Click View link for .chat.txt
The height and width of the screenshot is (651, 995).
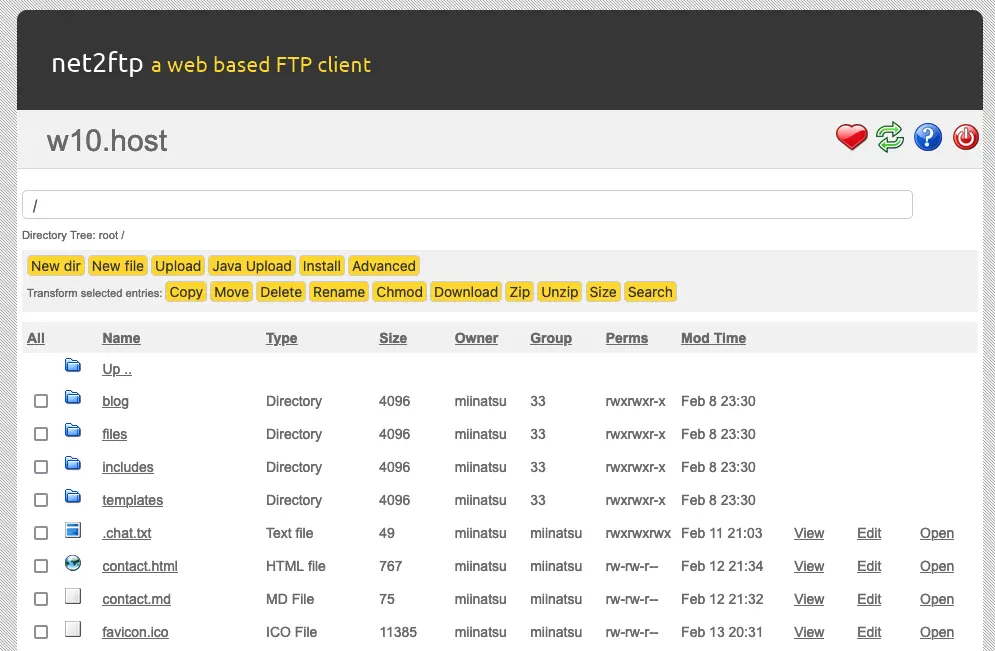tap(809, 533)
